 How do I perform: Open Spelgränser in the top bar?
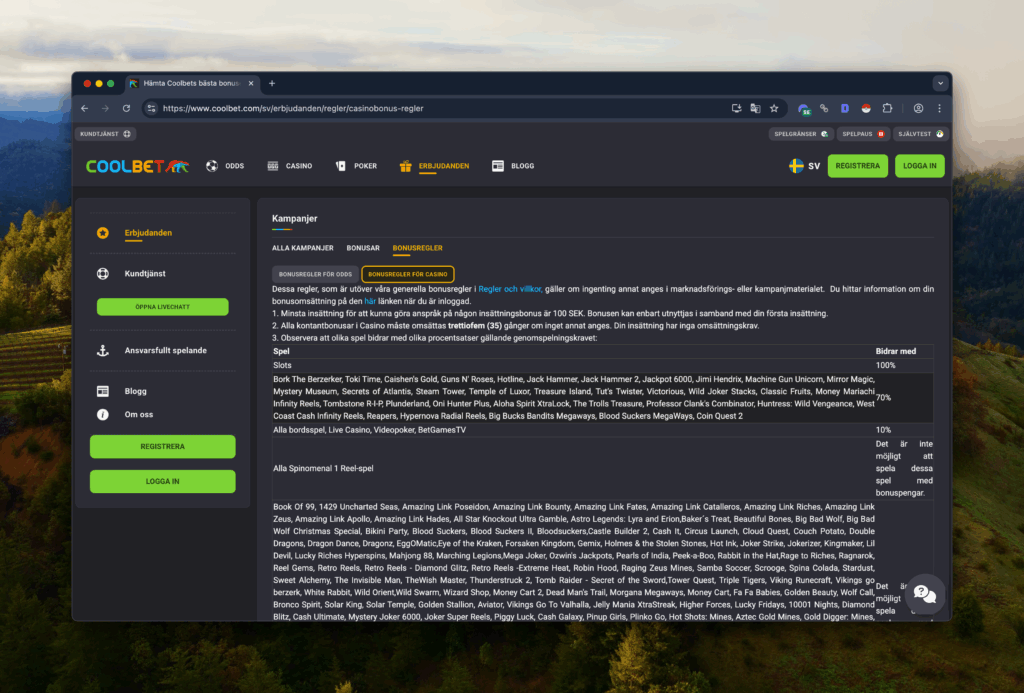tap(801, 134)
